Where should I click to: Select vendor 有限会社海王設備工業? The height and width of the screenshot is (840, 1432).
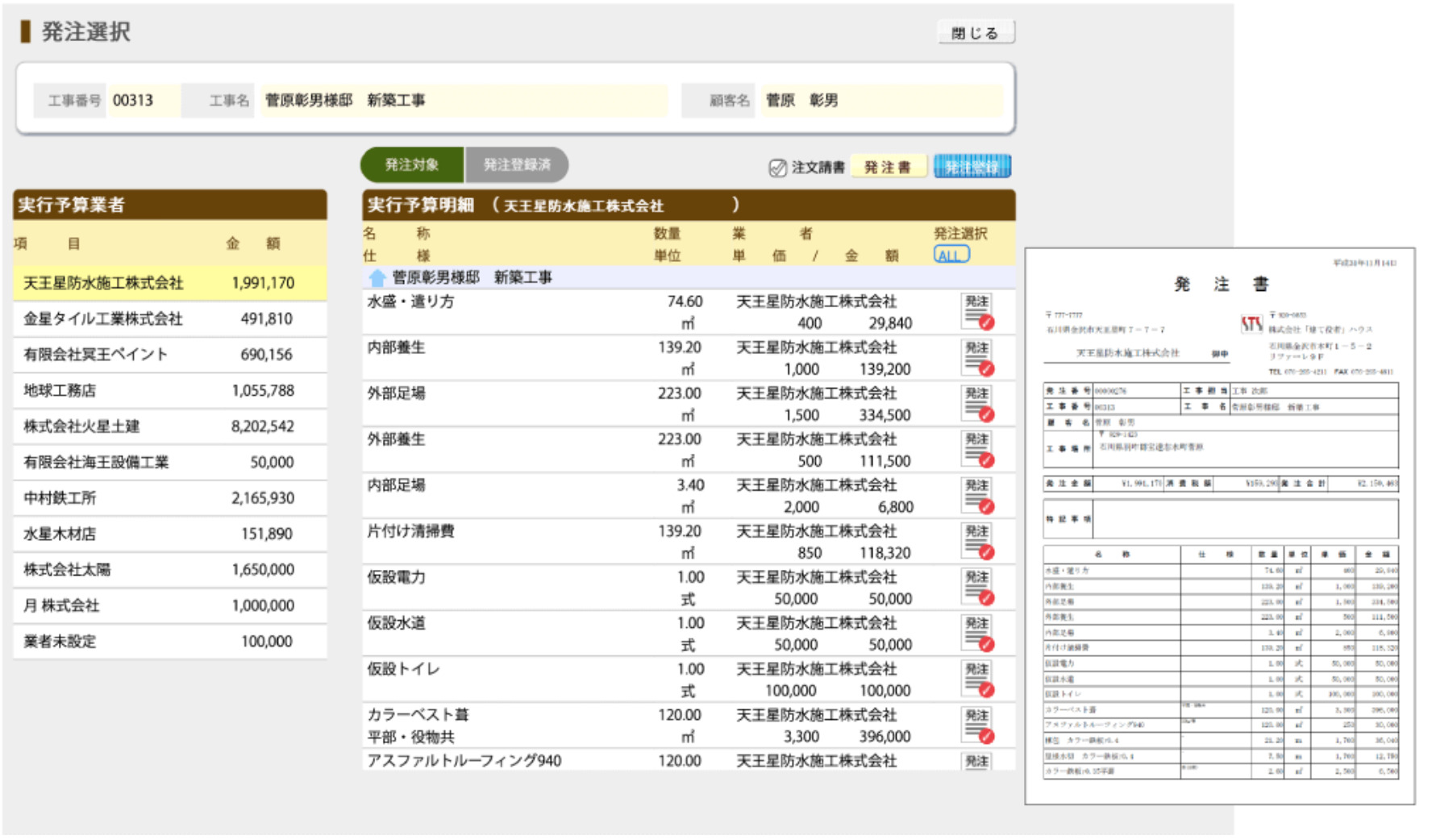coord(170,463)
